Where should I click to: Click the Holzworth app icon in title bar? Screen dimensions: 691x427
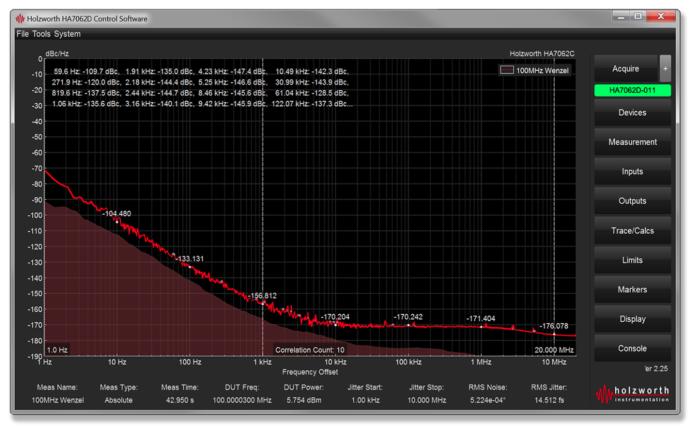click(x=20, y=19)
